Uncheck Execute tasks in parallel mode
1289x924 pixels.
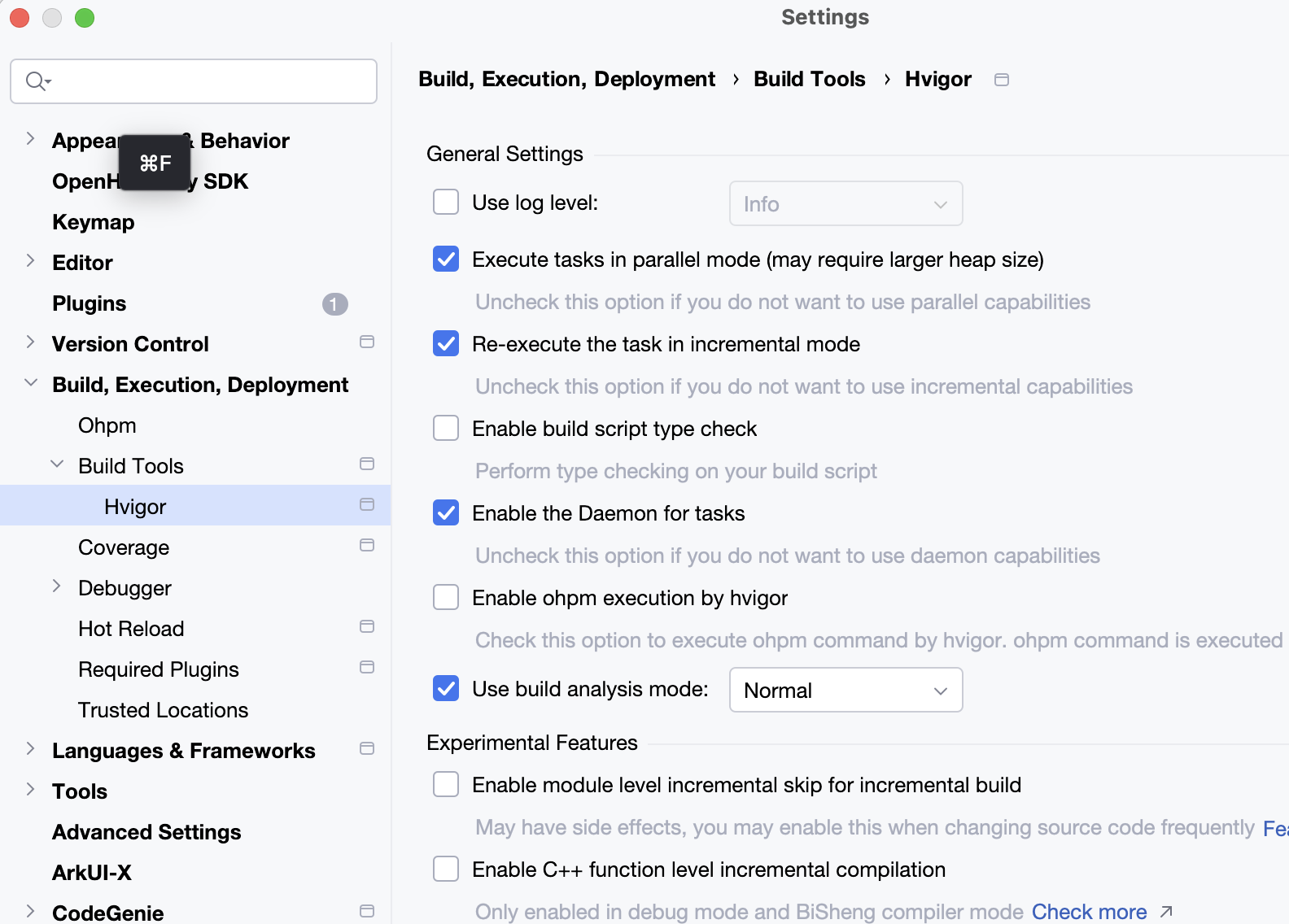446,259
